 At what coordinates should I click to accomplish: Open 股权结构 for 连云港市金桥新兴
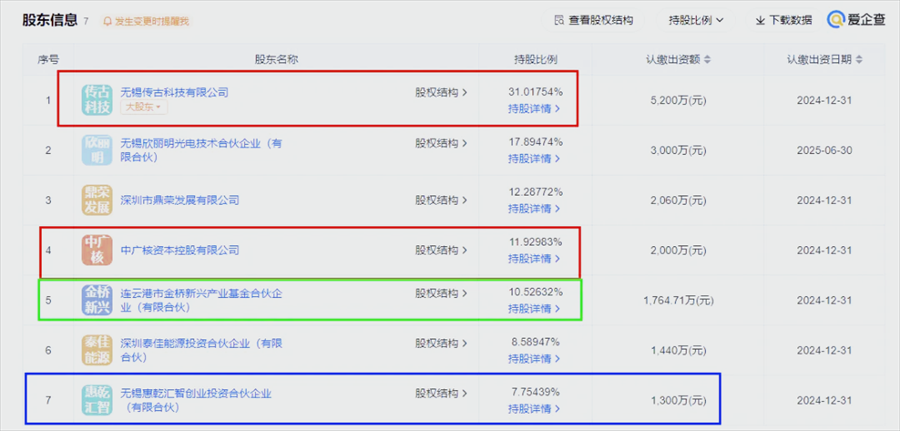441,293
